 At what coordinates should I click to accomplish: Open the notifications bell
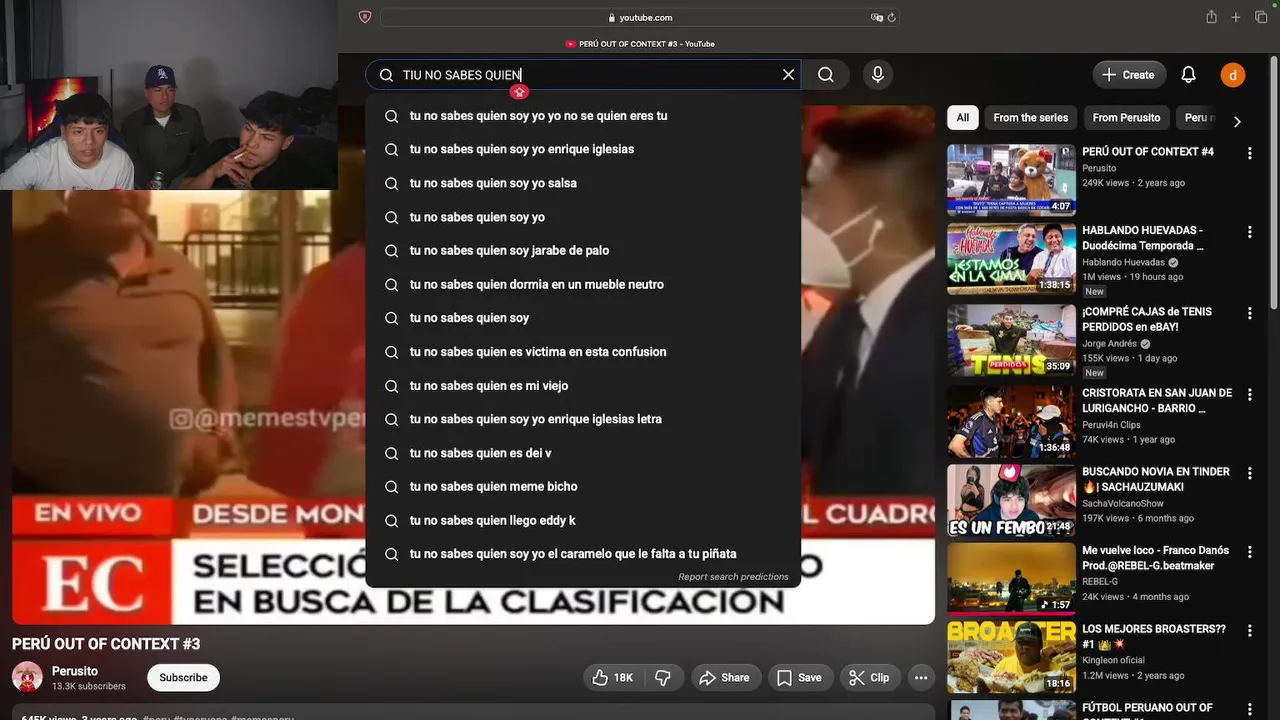coord(1188,75)
